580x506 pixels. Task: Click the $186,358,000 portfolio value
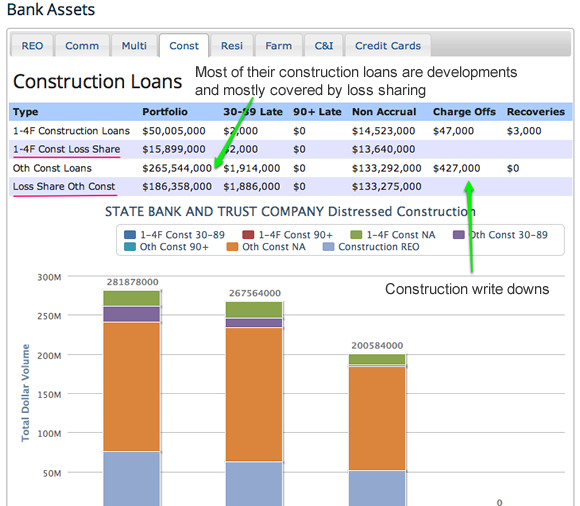[177, 186]
